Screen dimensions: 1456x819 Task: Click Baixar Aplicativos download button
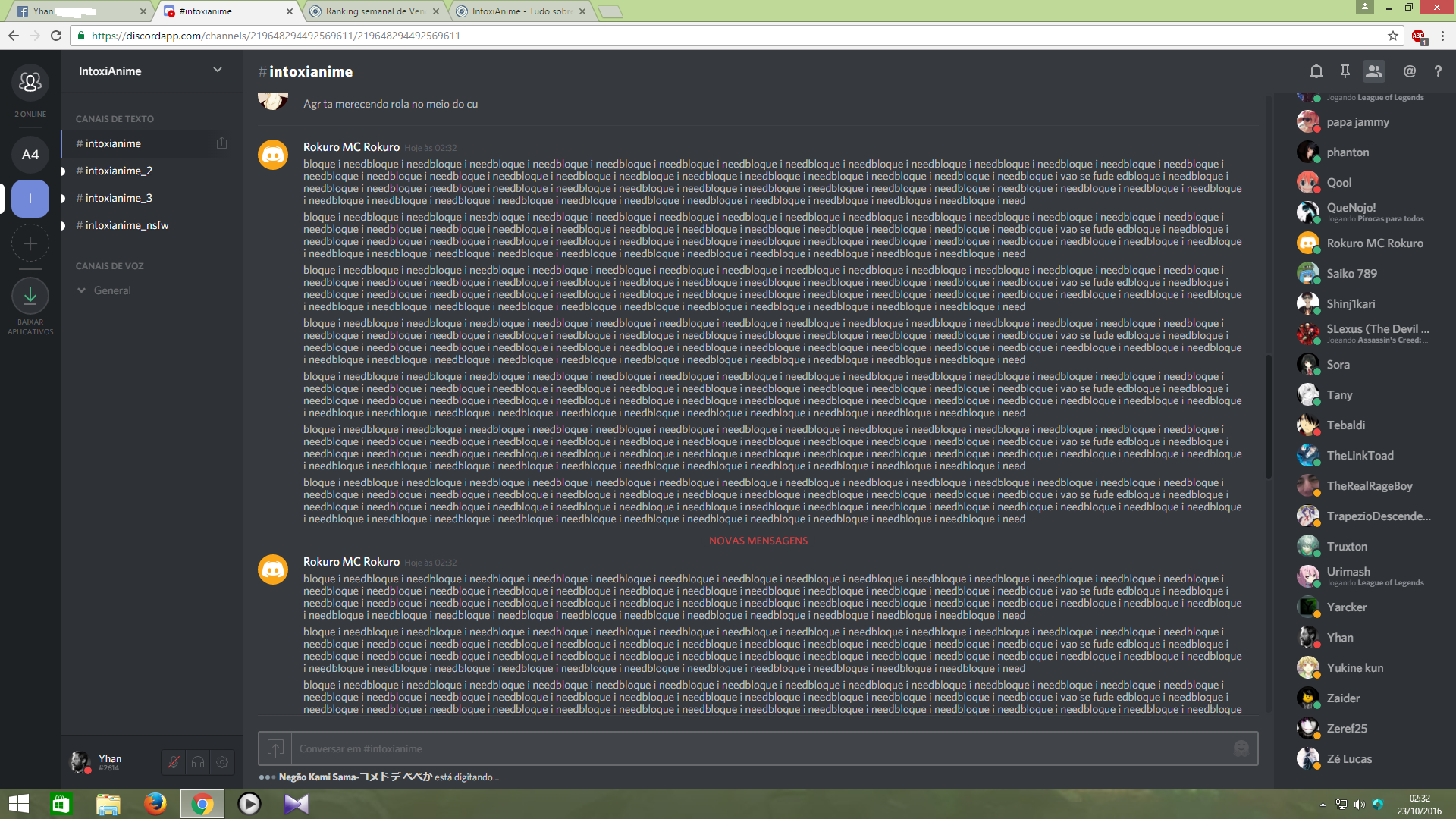(30, 297)
